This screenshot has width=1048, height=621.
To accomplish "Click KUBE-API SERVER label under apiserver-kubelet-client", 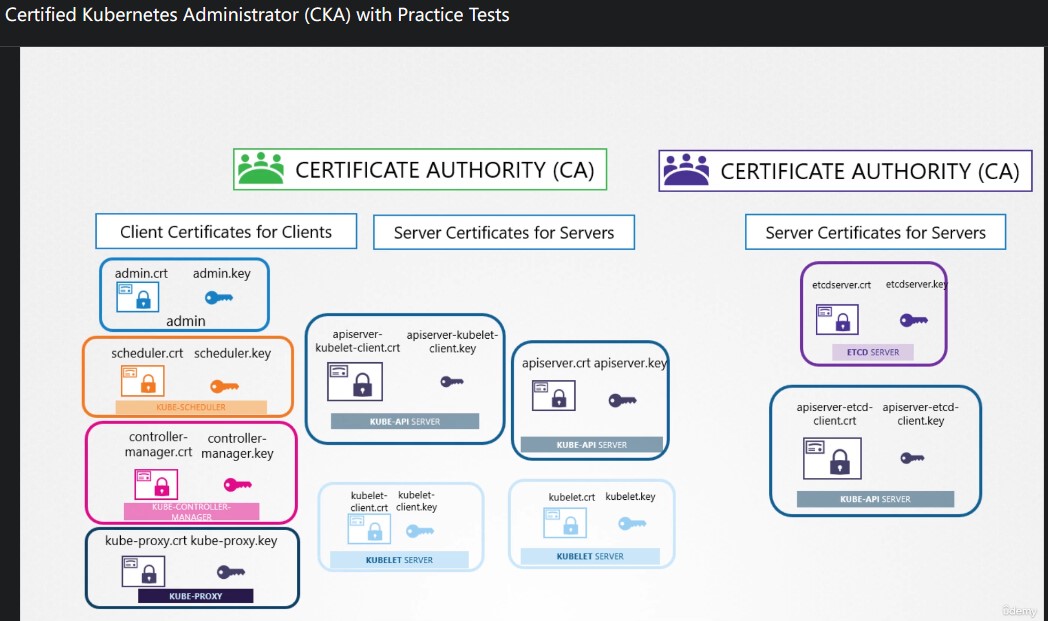I will click(x=405, y=422).
